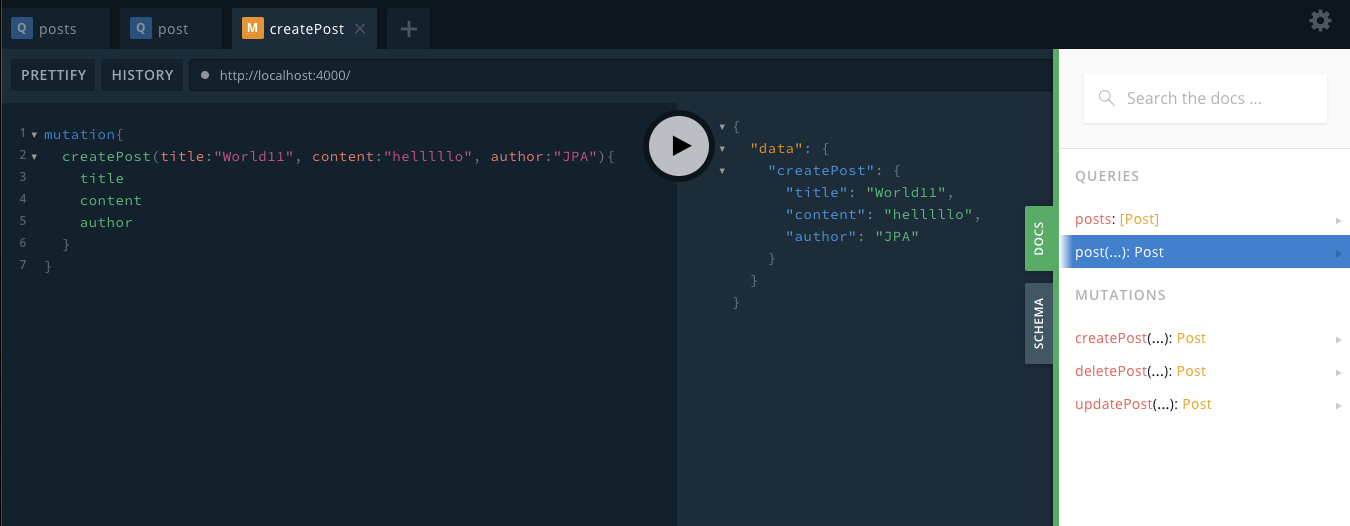This screenshot has height=526, width=1350.
Task: Click the "JPA" argument in the query
Action: [x=575, y=156]
